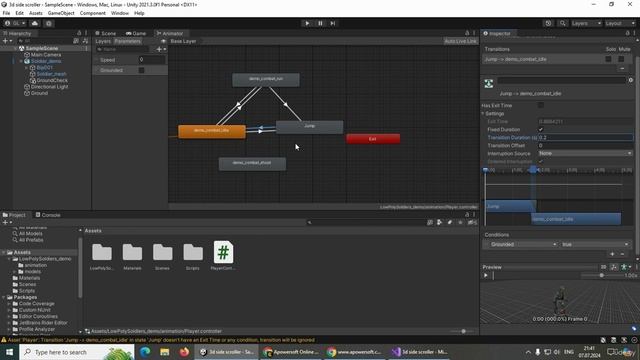Open the Layers dropdown in the toolbar
This screenshot has width=640, height=360.
coord(586,23)
